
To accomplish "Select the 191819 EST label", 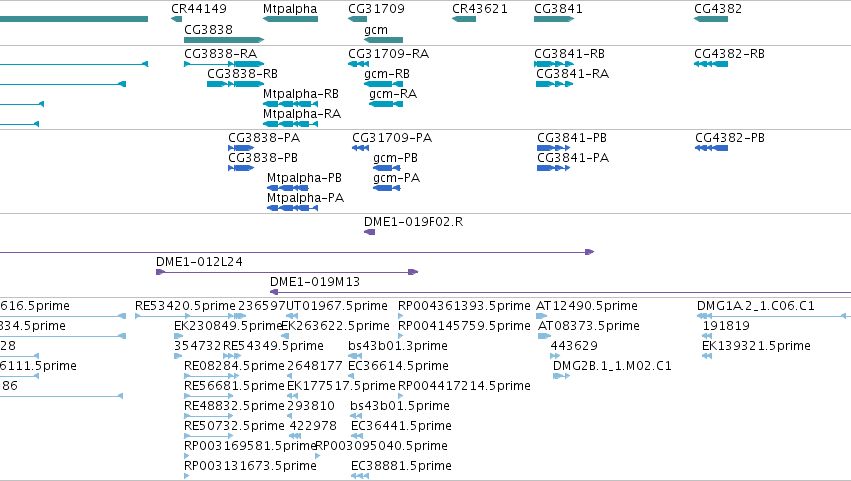I will click(726, 326).
